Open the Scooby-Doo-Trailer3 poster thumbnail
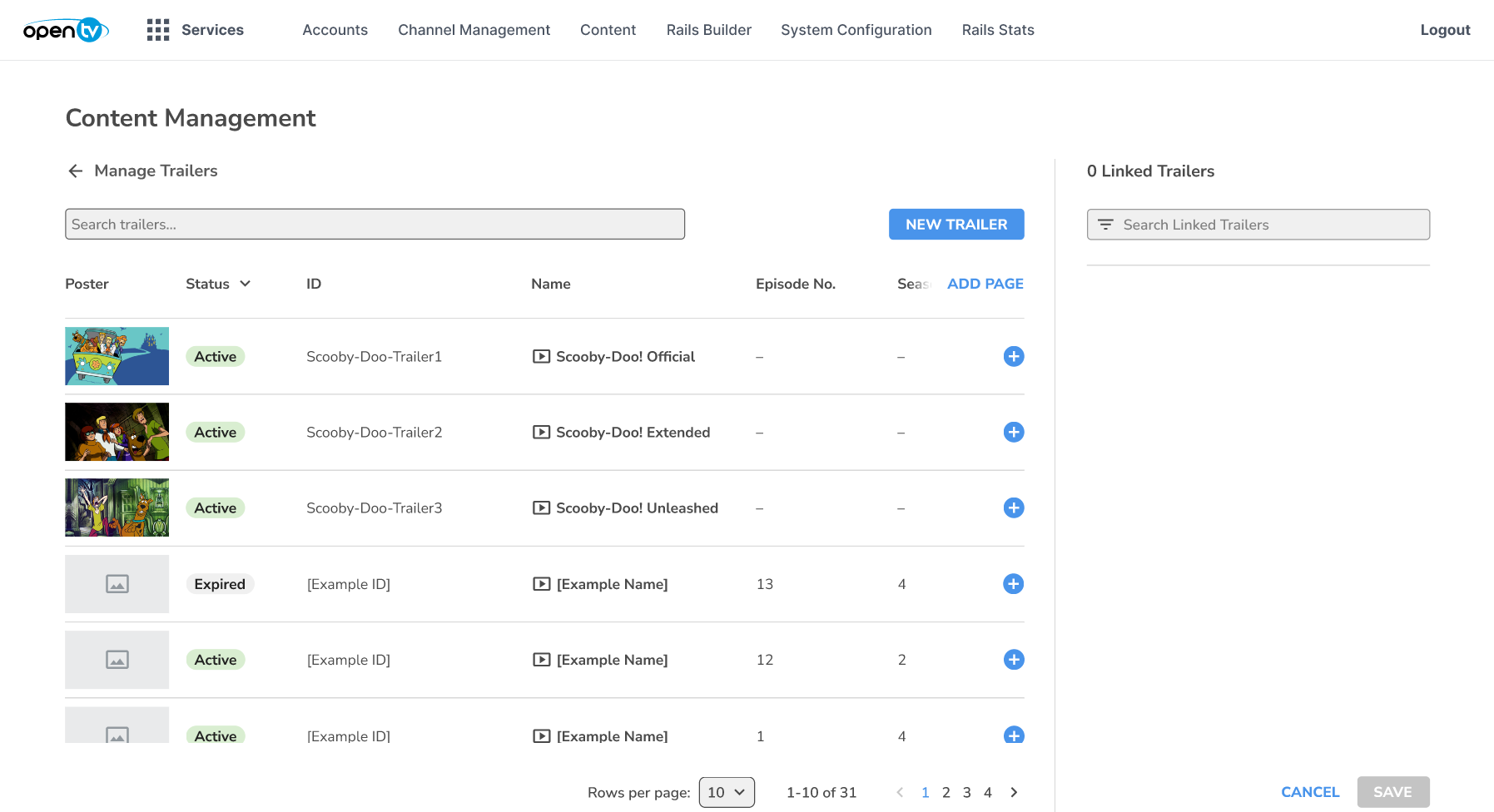1494x812 pixels. point(117,507)
